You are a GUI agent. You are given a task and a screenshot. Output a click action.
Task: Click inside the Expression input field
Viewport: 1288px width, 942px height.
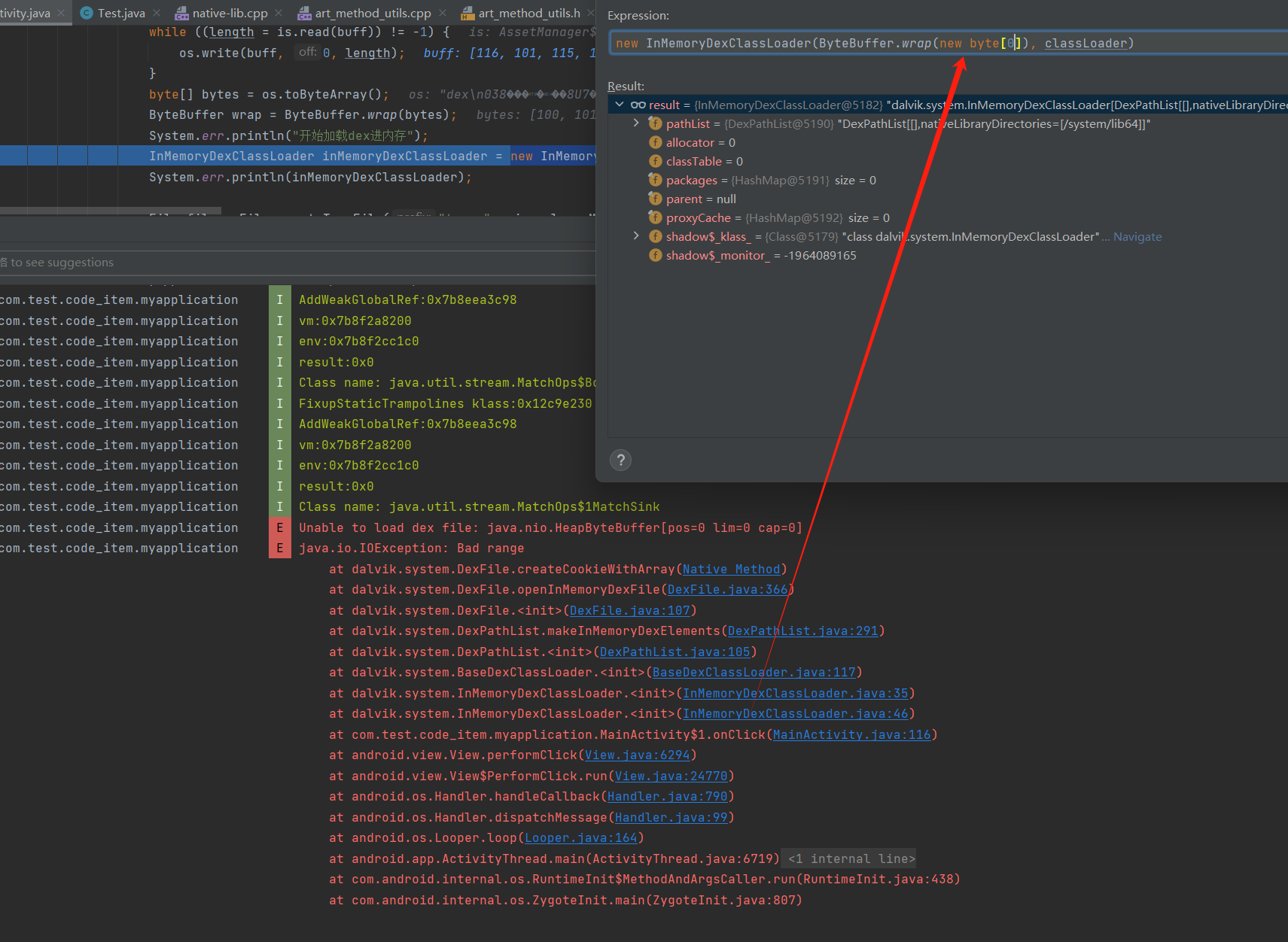pyautogui.click(x=948, y=43)
